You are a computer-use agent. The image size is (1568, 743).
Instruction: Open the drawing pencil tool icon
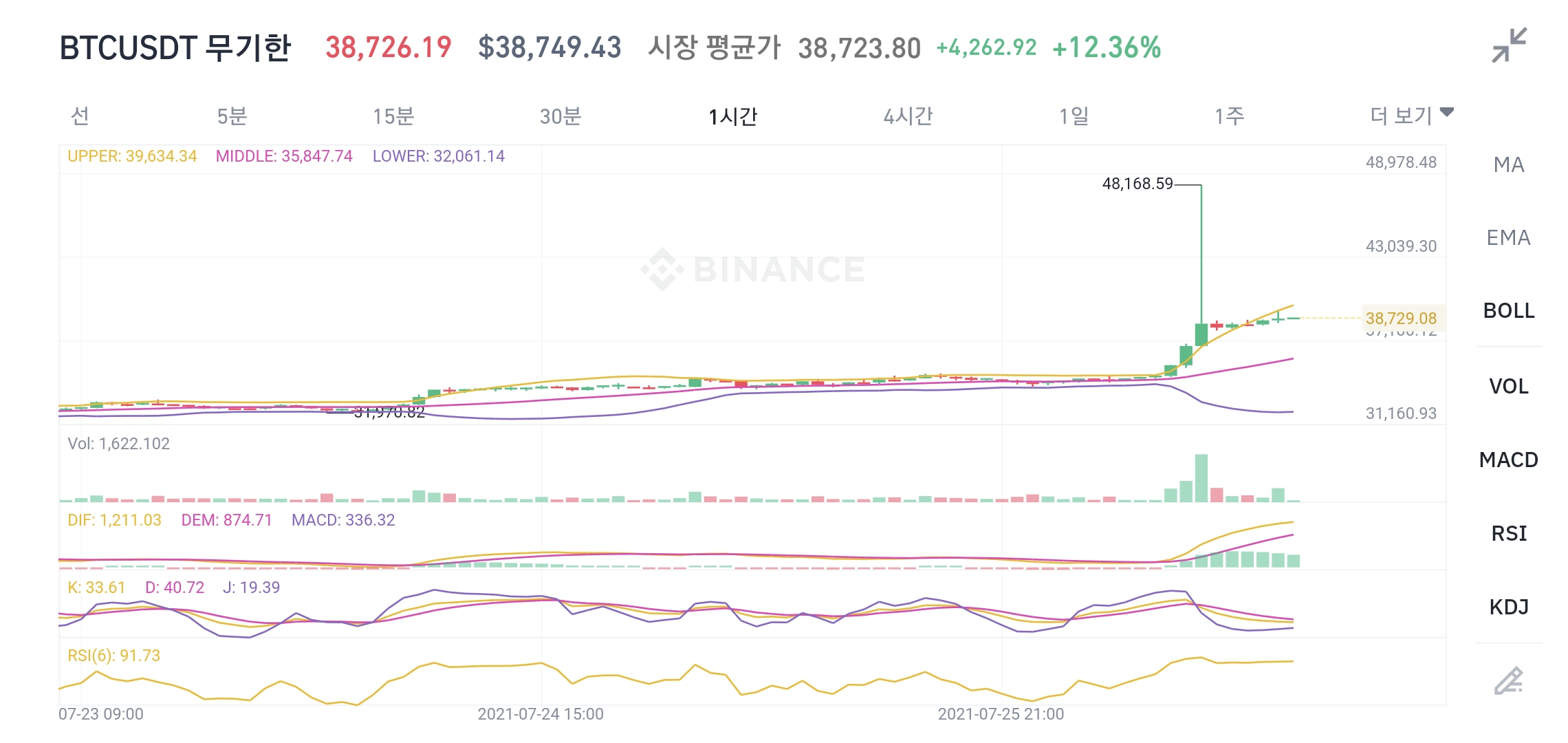coord(1509,680)
